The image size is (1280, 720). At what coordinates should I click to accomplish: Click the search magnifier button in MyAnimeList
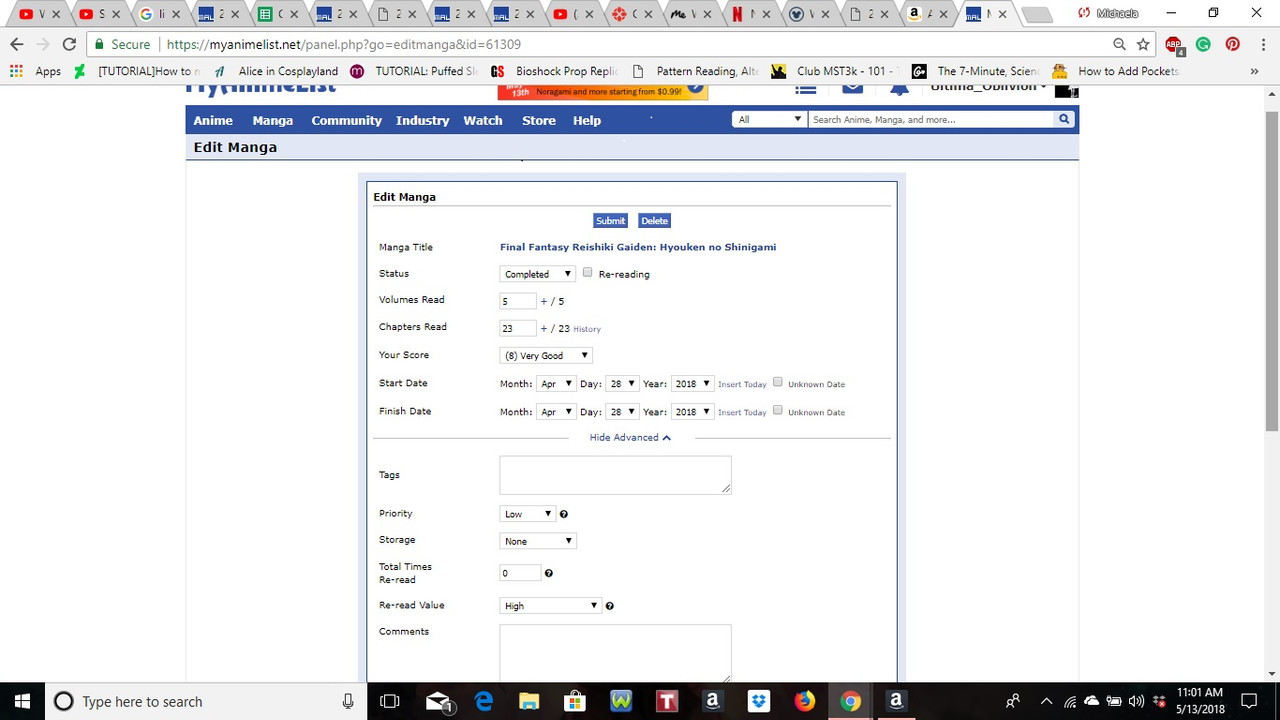[x=1064, y=119]
